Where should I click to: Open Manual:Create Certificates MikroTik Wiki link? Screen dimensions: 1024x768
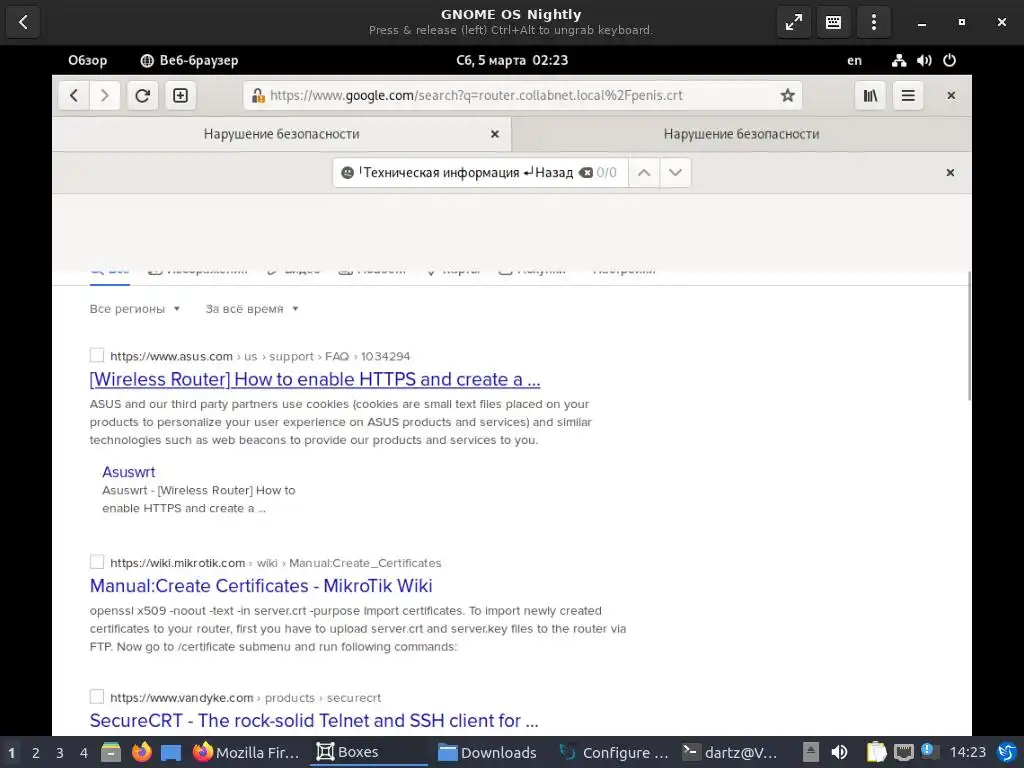(x=261, y=586)
